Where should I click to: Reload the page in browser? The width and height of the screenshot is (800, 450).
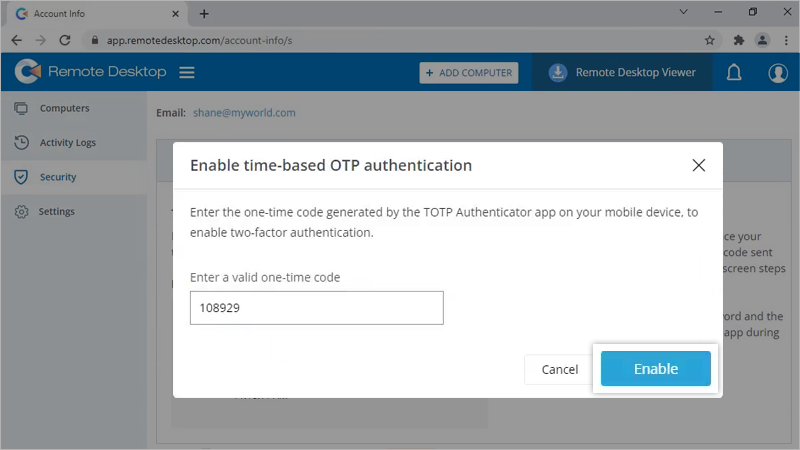point(65,40)
